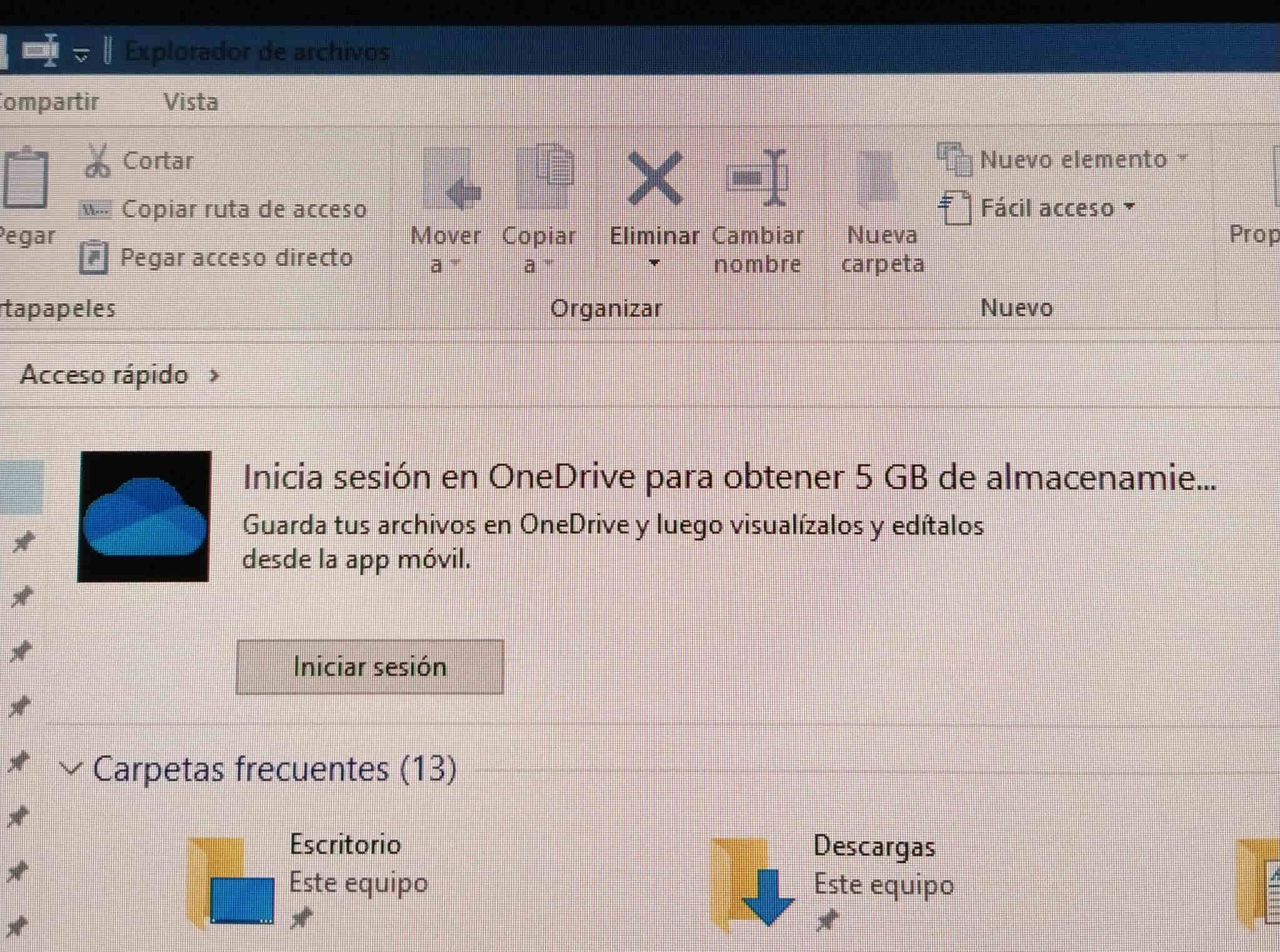Click the Pegar clipboard icon

(x=25, y=178)
